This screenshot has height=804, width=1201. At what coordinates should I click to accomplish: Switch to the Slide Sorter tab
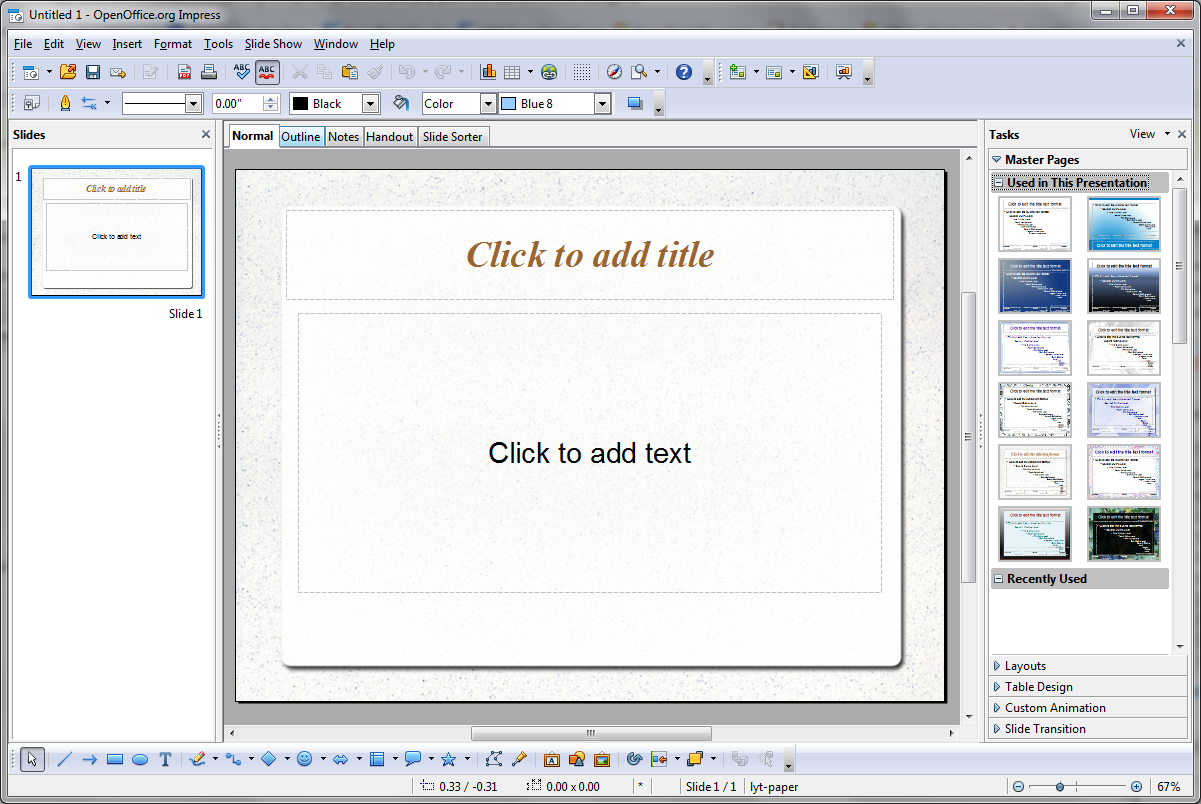pyautogui.click(x=452, y=137)
